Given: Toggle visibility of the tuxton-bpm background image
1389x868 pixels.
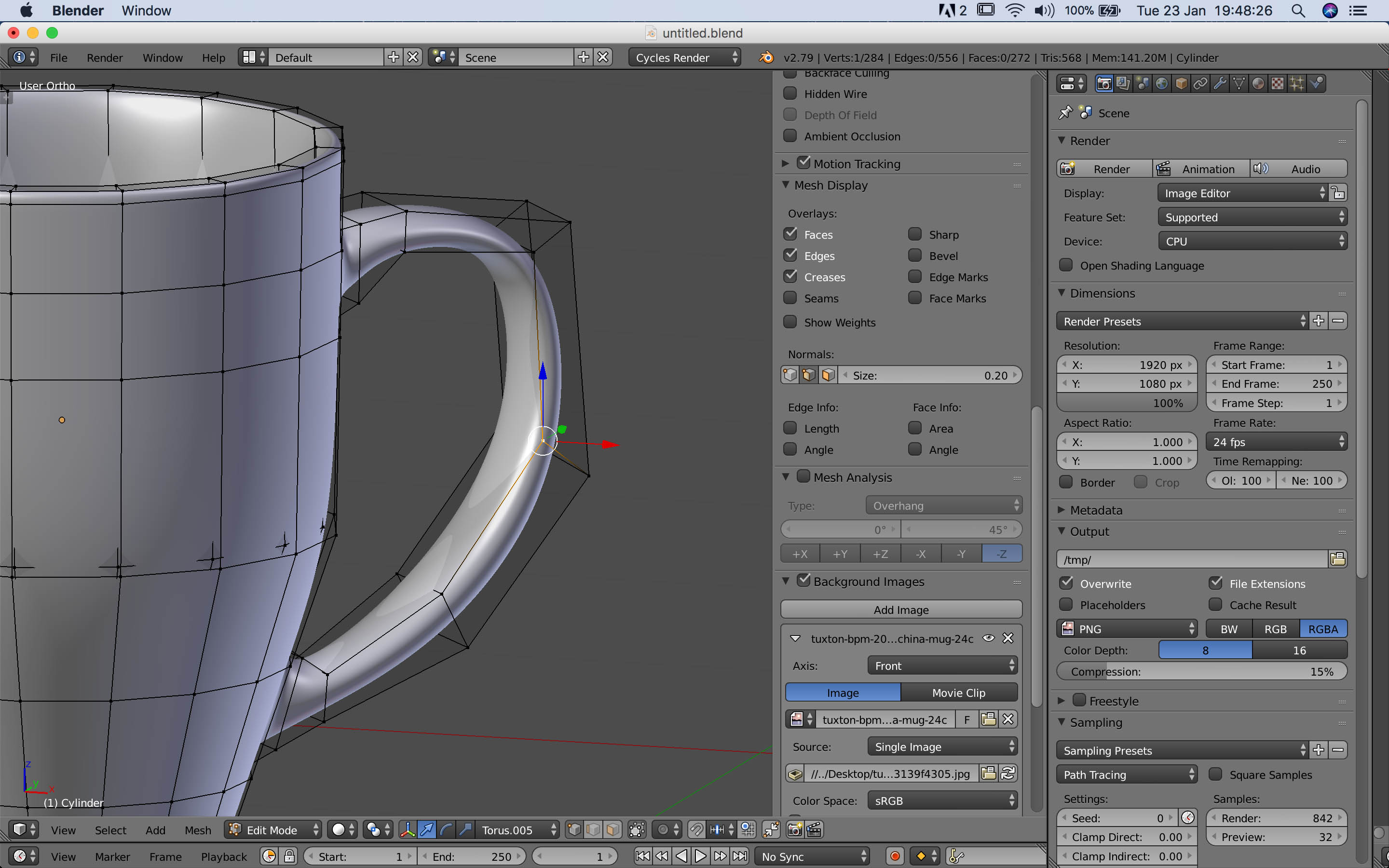Looking at the screenshot, I should pyautogui.click(x=988, y=638).
